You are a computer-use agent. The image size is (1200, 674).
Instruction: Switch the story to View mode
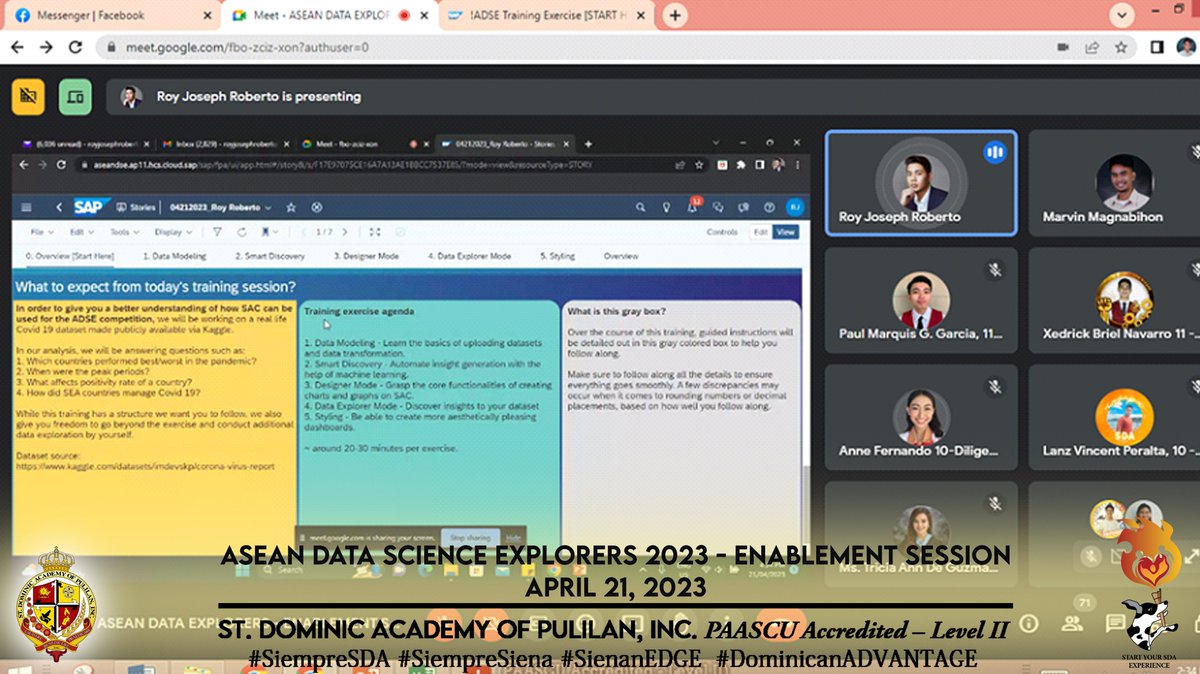(x=786, y=232)
